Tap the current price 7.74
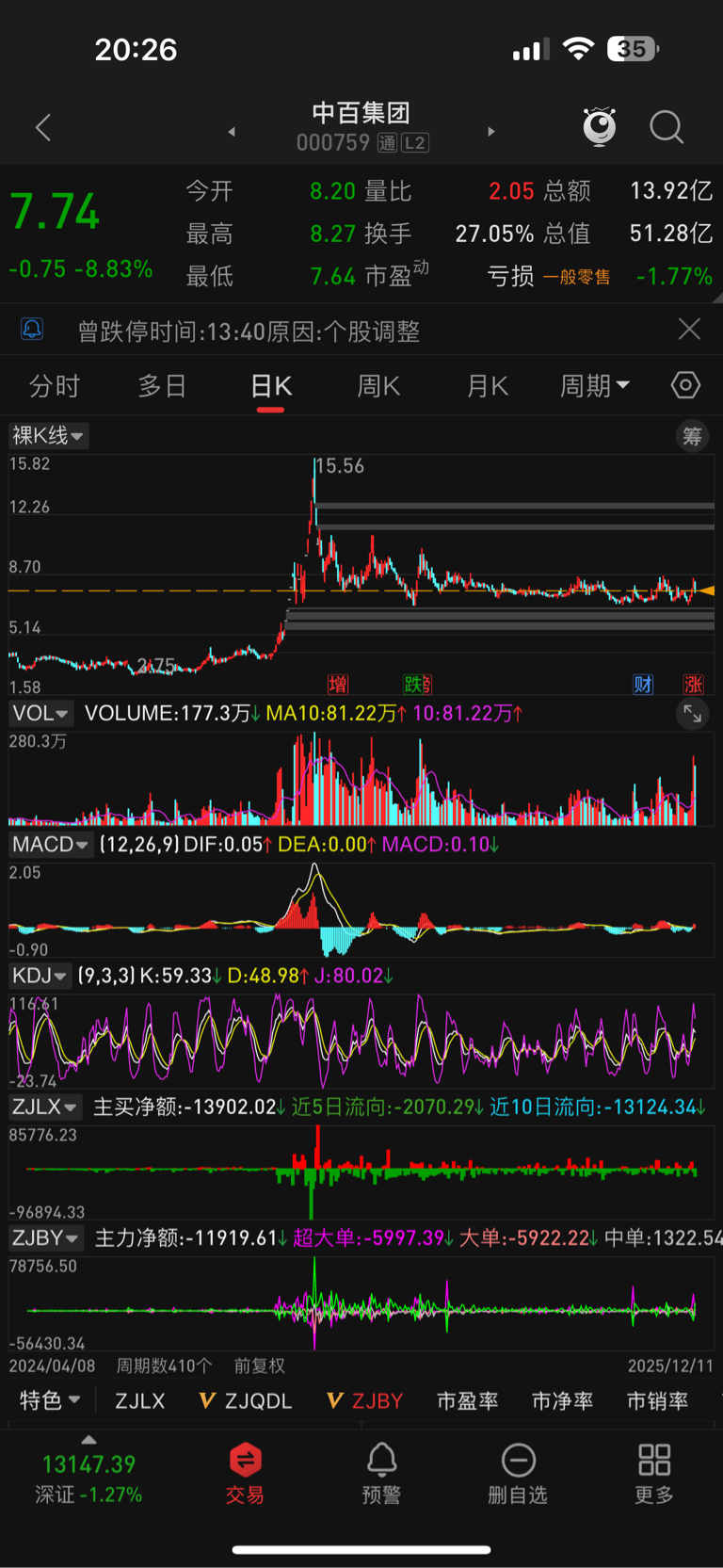Screen dimensions: 723x1568 (55, 212)
